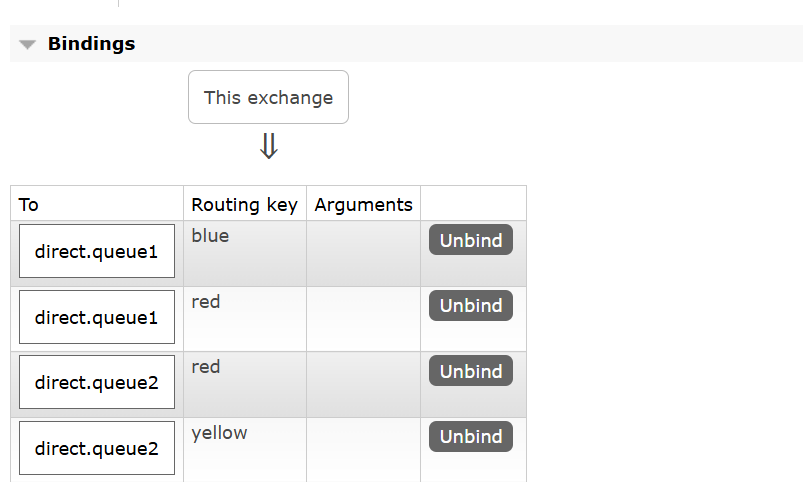Click the "Routing key" column header

coord(244,205)
